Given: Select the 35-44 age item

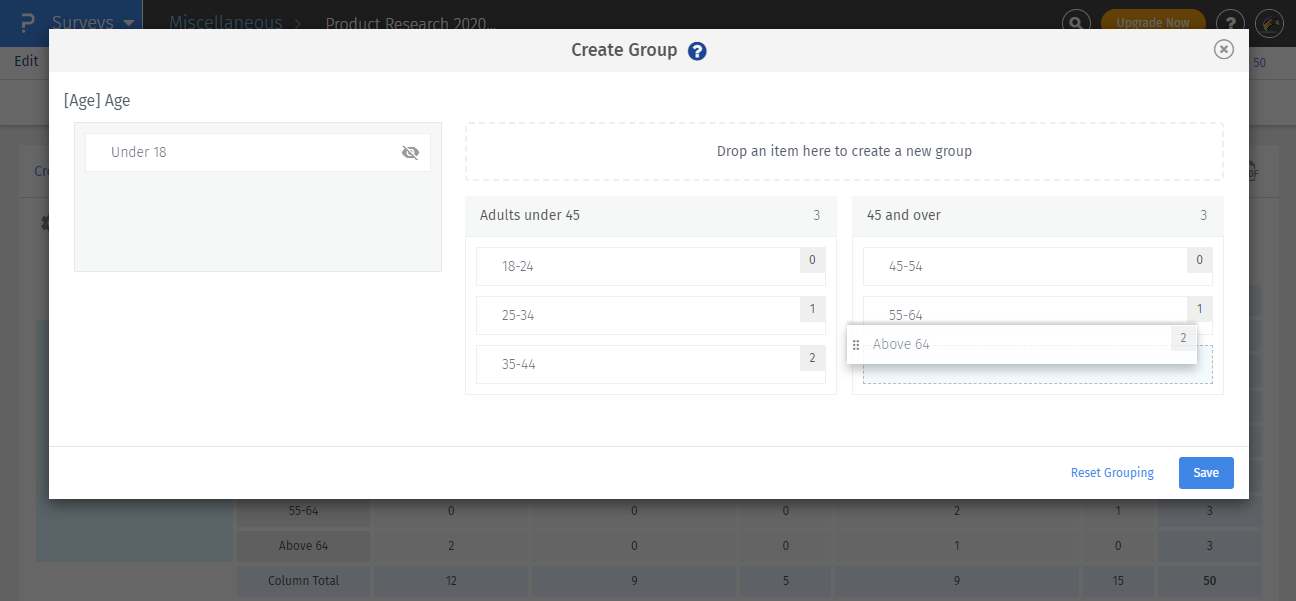Looking at the screenshot, I should [x=640, y=364].
